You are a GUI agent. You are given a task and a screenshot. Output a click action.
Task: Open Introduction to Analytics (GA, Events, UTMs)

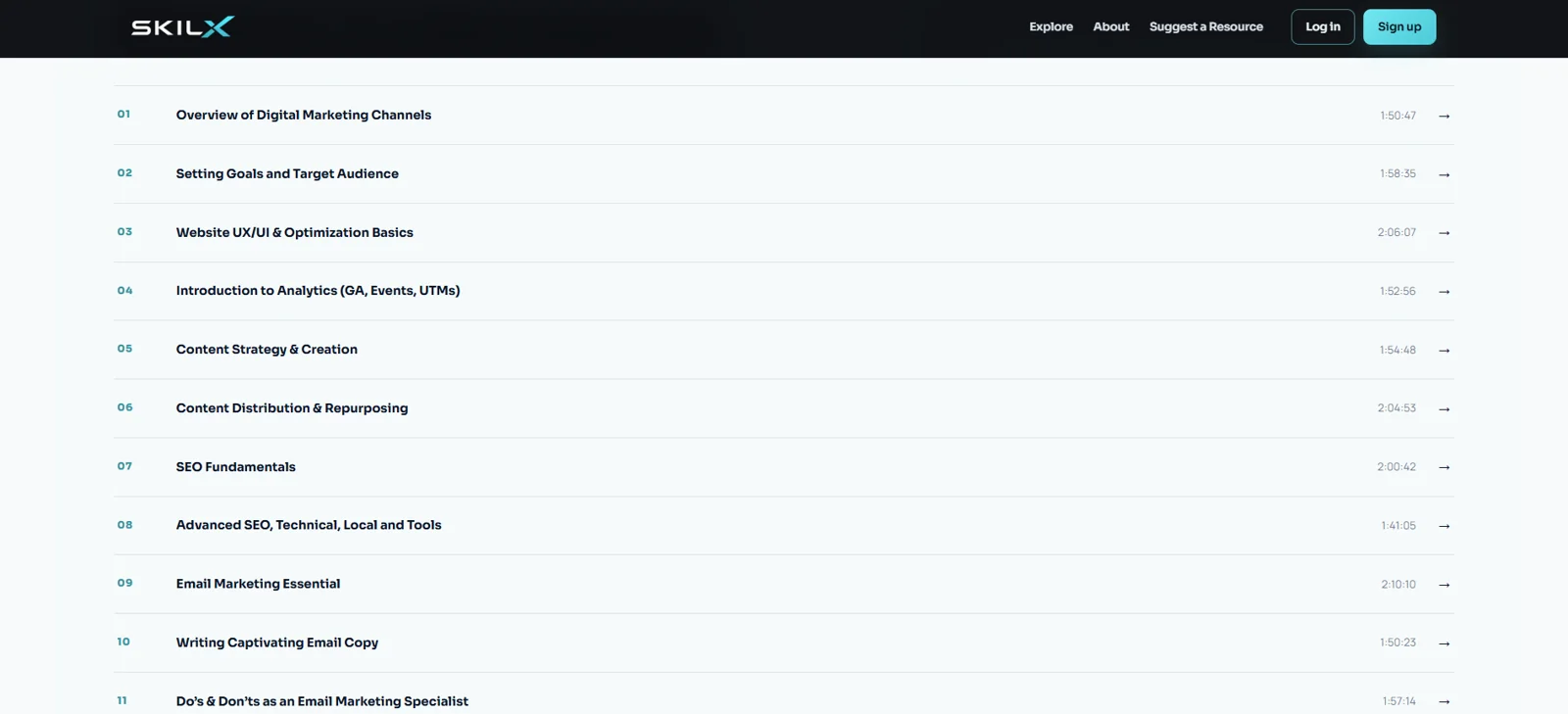coord(318,290)
